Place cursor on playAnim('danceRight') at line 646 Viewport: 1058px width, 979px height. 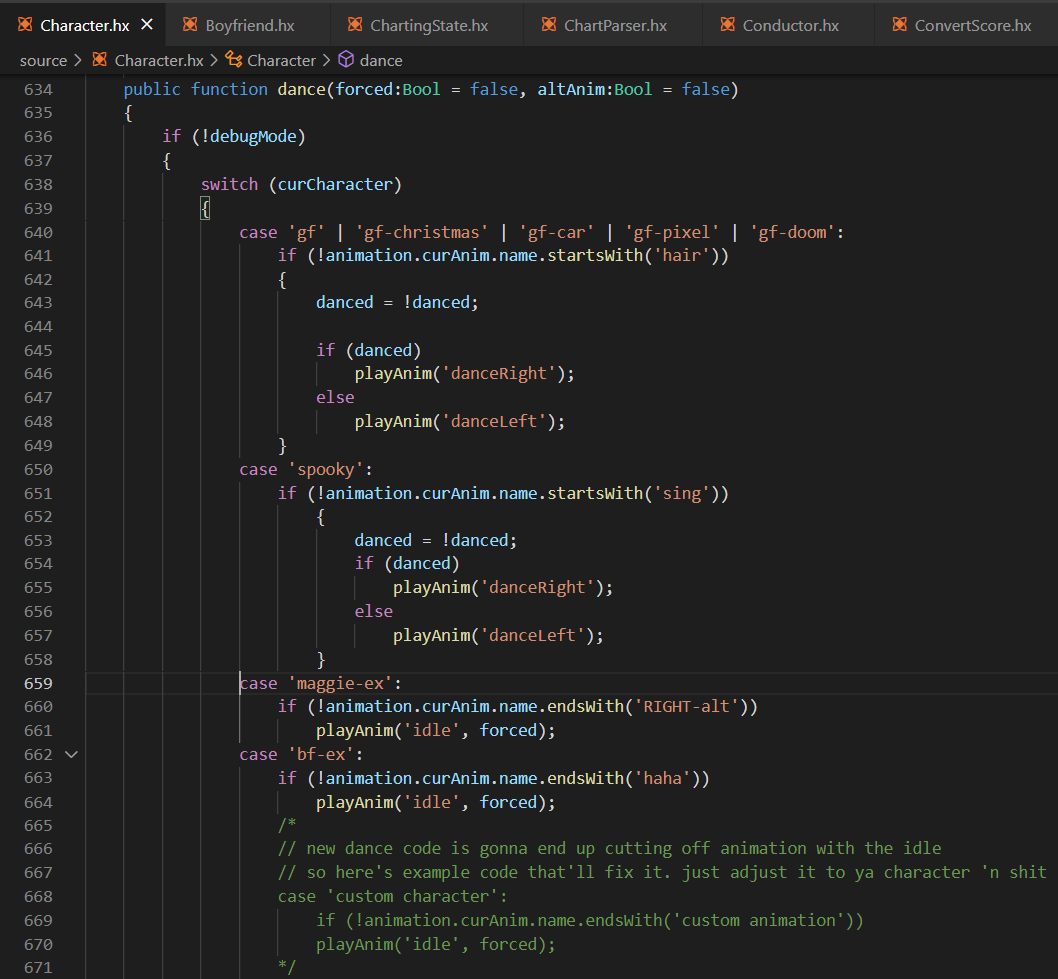[464, 374]
